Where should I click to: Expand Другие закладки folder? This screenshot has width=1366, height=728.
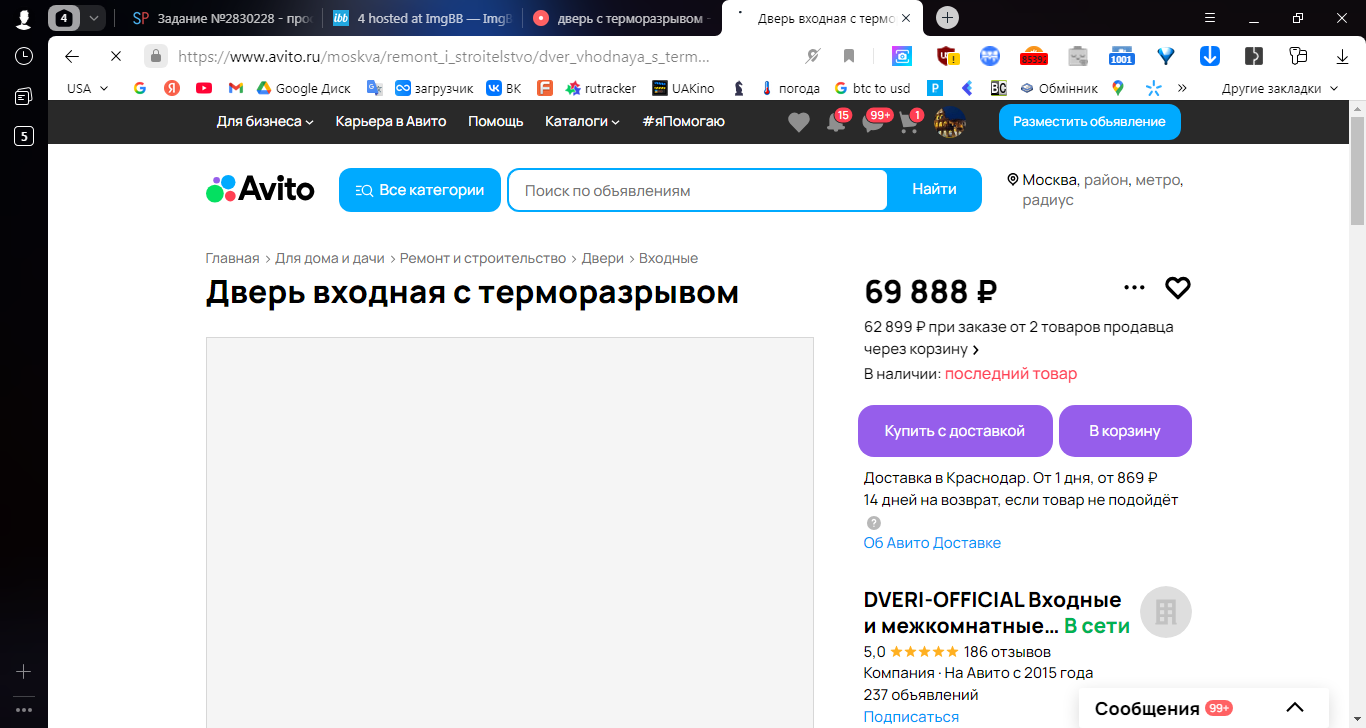[1279, 88]
